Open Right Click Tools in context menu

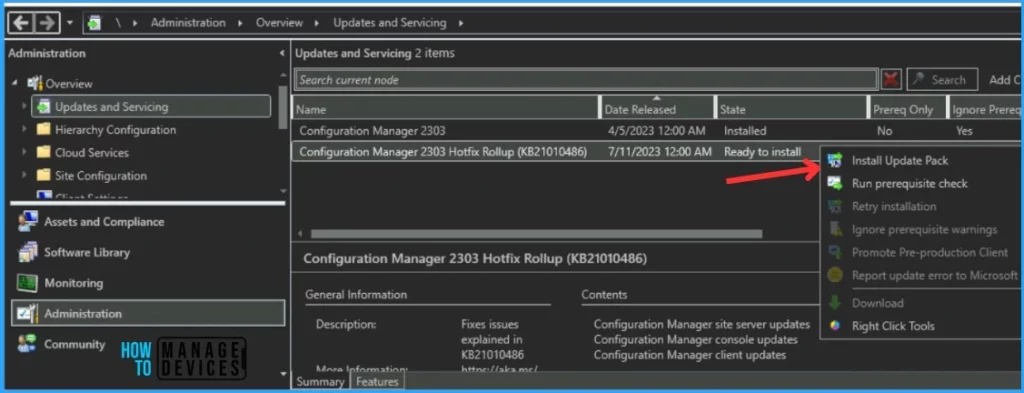(893, 326)
